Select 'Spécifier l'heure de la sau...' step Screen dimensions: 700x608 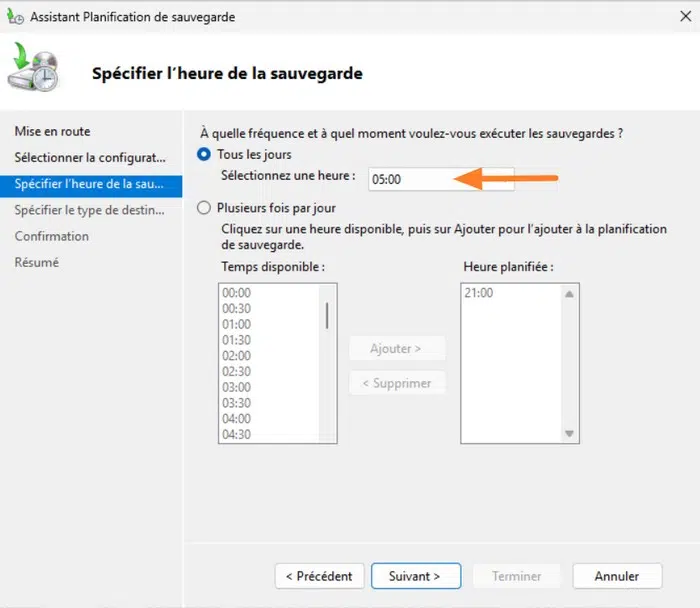pyautogui.click(x=91, y=185)
